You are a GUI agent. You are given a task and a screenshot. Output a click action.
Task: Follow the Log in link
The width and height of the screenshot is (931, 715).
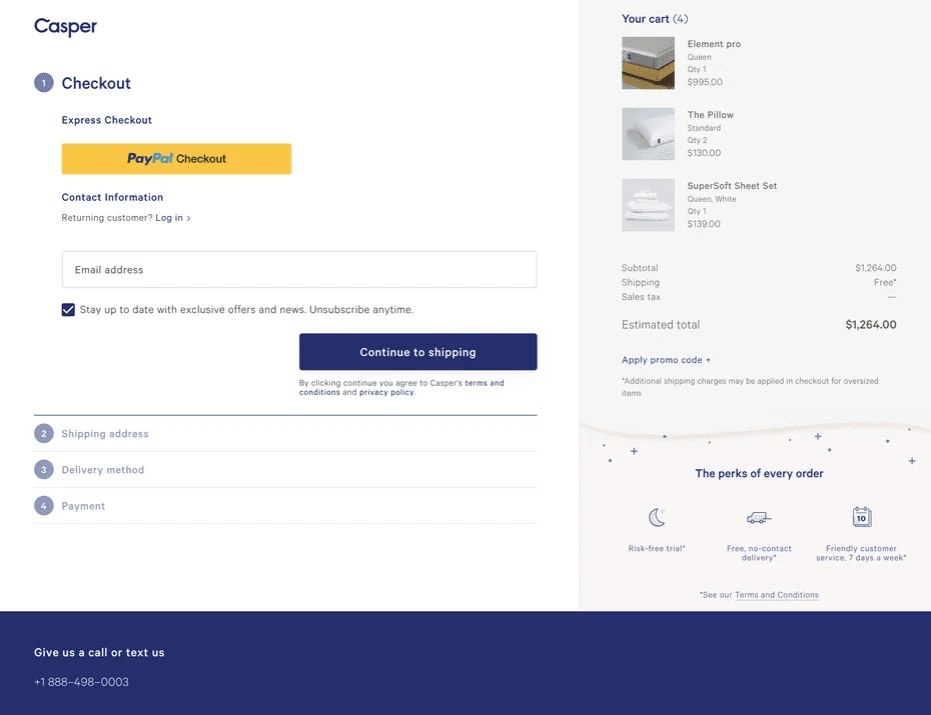[x=169, y=218]
